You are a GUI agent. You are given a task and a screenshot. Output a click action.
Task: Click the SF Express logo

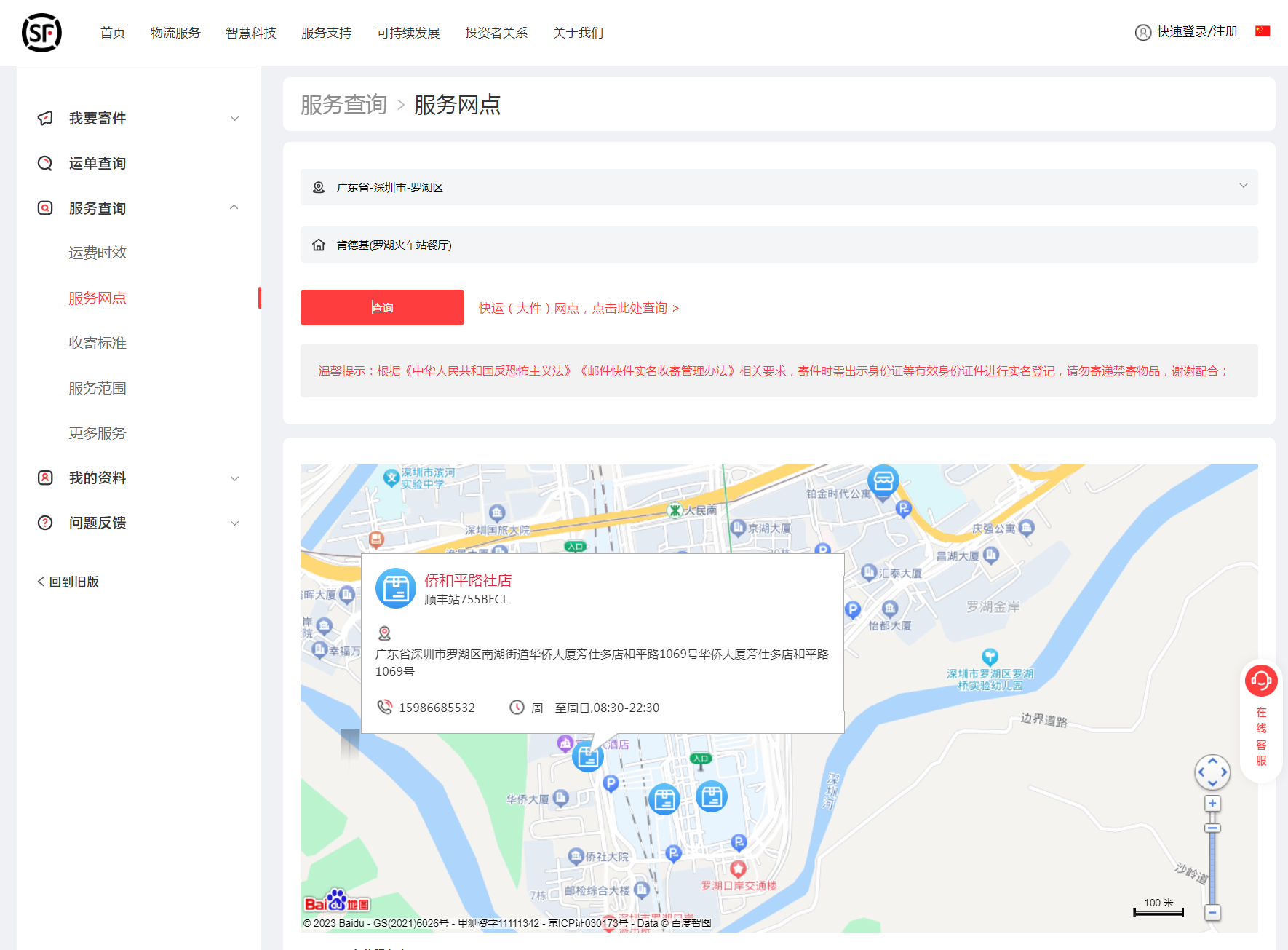[x=41, y=33]
